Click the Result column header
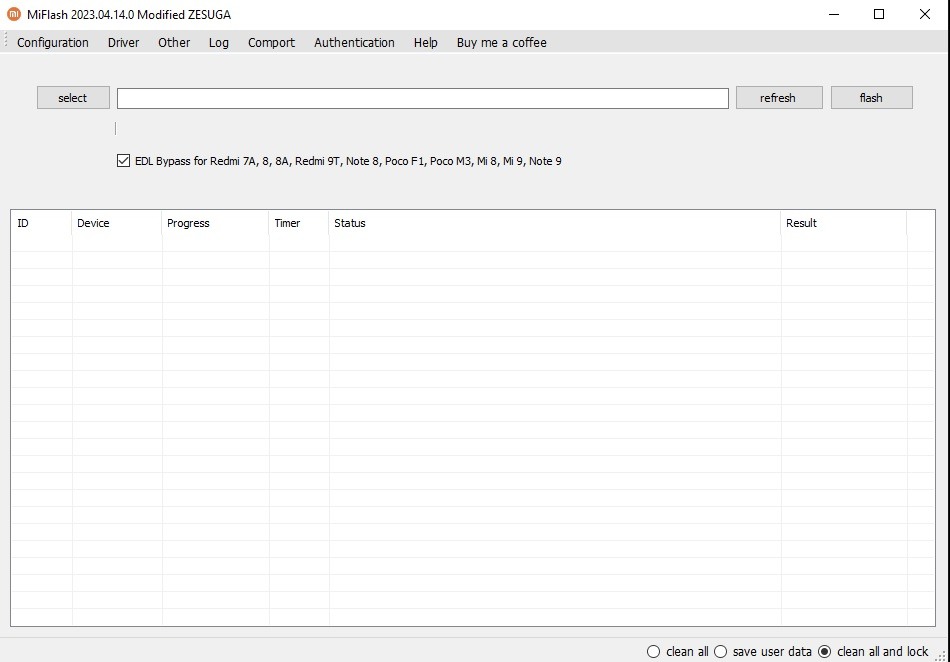 (x=843, y=223)
